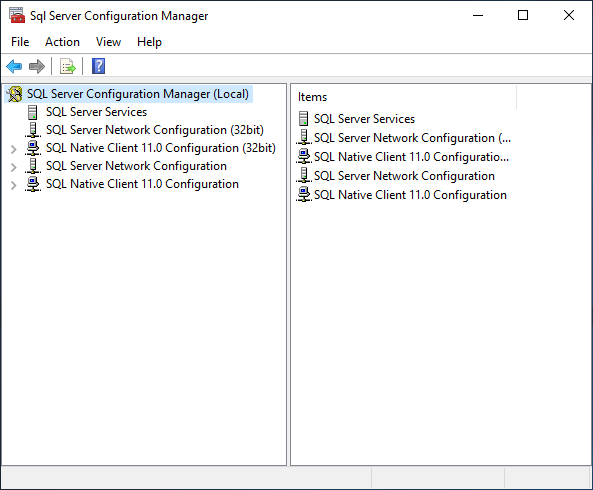This screenshot has height=490, width=593.
Task: Click SQL Server Network Configuration icon in tree
Action: tap(33, 166)
